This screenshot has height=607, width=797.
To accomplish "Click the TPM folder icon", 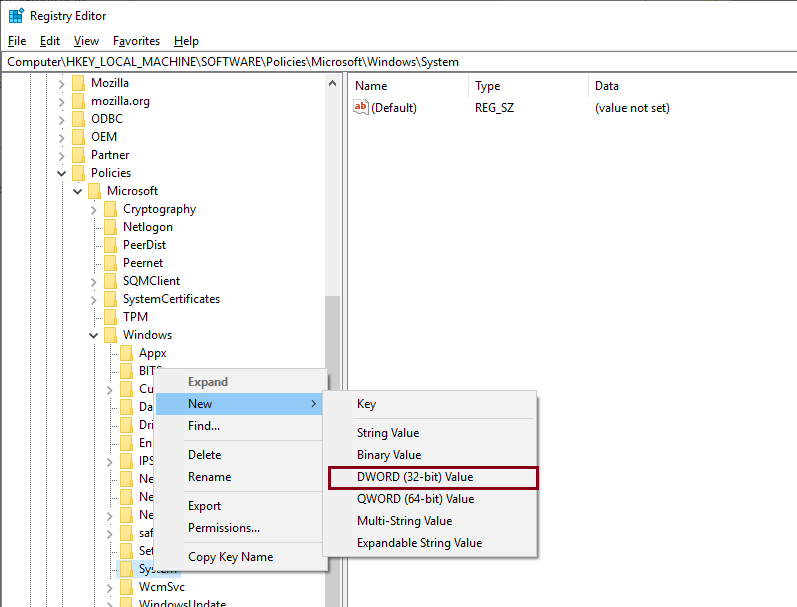I will (110, 317).
